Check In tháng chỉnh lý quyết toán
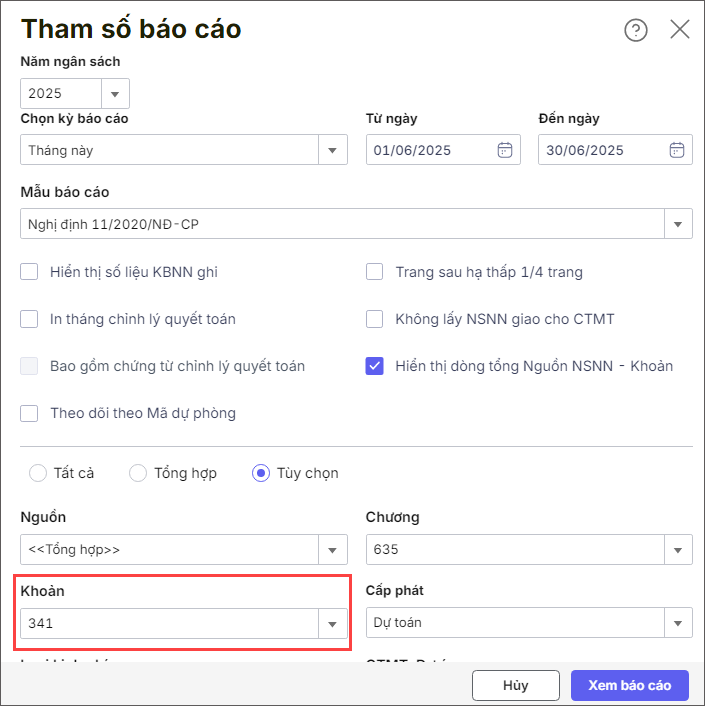The image size is (705, 706). pos(30,320)
